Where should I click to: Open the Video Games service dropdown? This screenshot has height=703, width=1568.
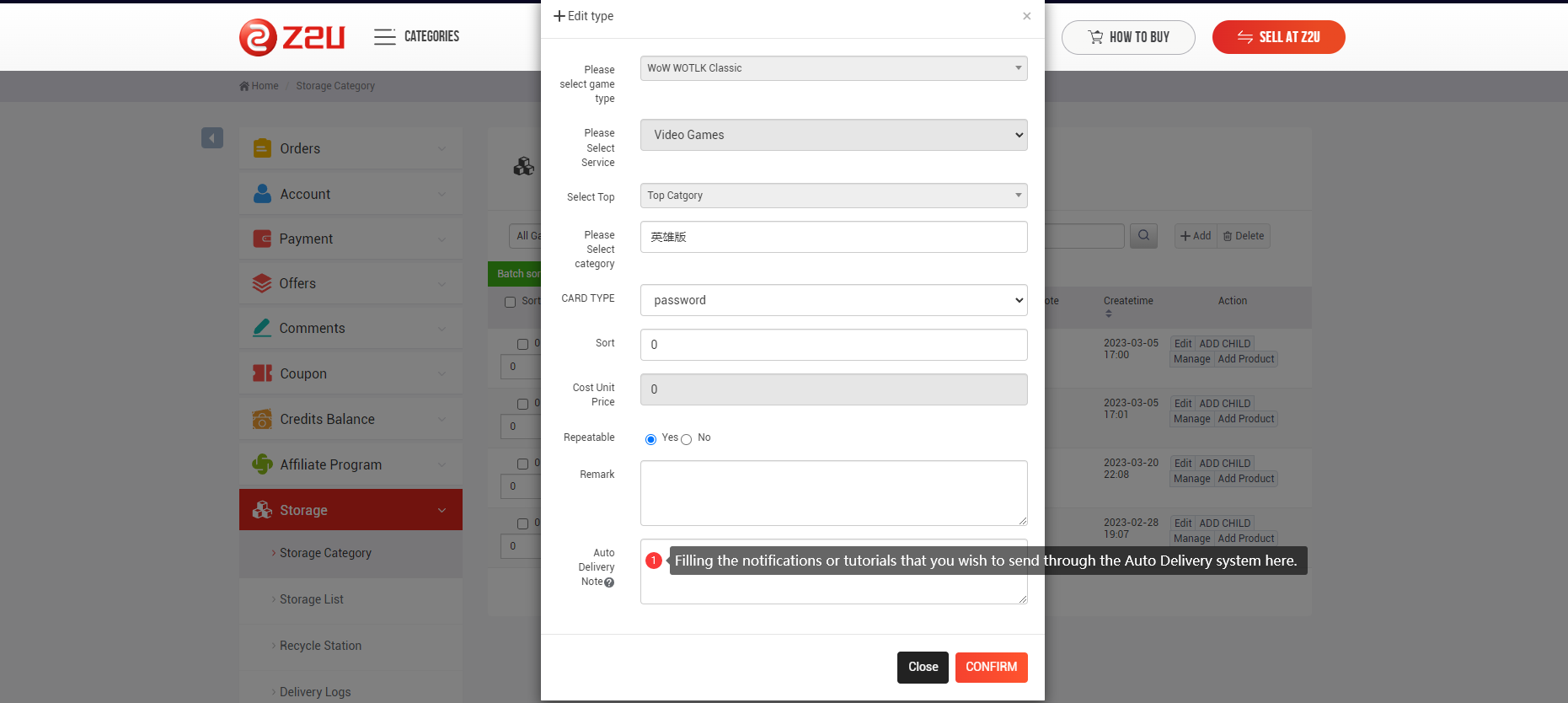point(833,135)
